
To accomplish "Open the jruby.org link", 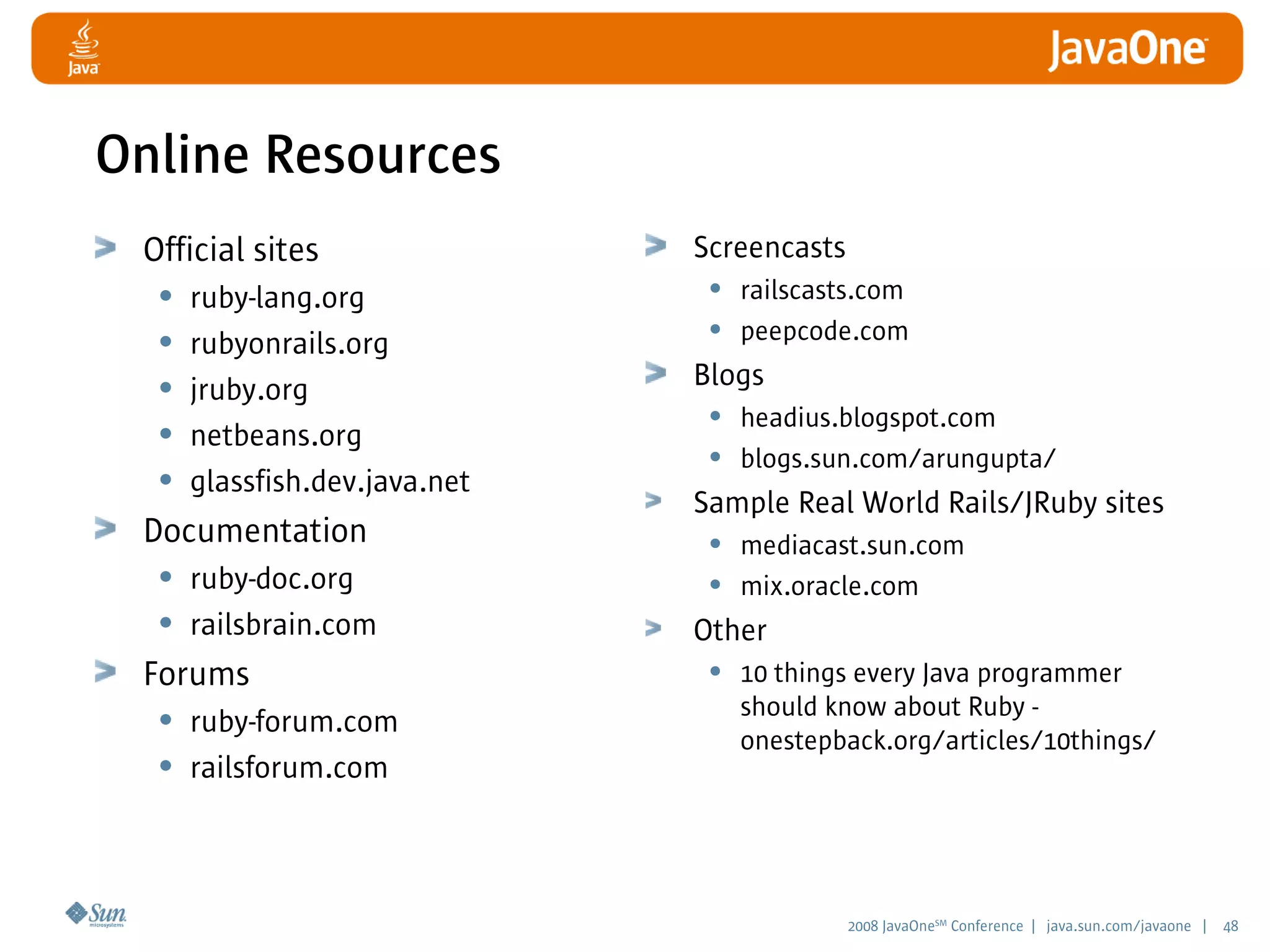I will tap(249, 390).
